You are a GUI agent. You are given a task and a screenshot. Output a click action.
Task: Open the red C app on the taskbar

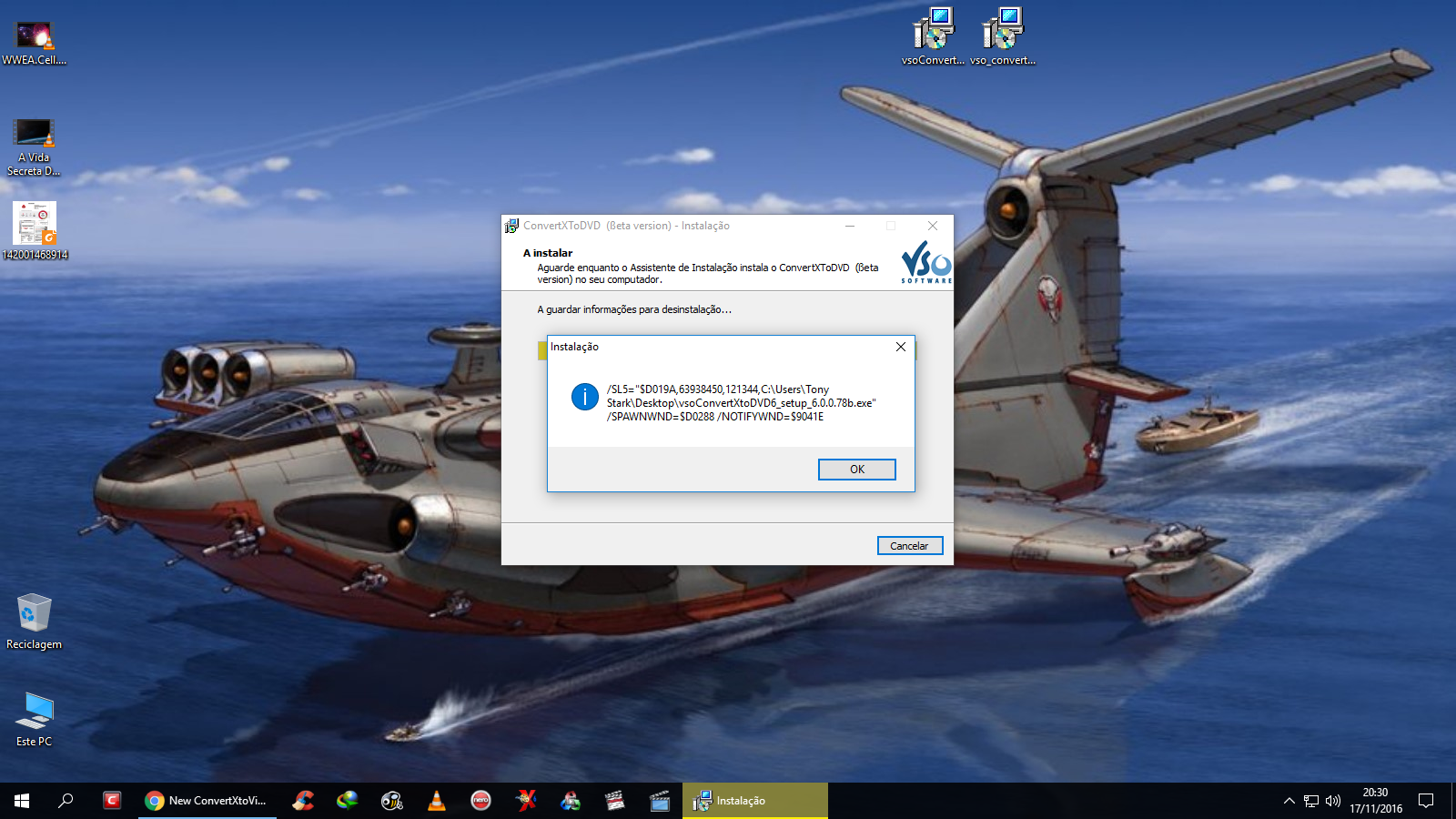click(112, 801)
